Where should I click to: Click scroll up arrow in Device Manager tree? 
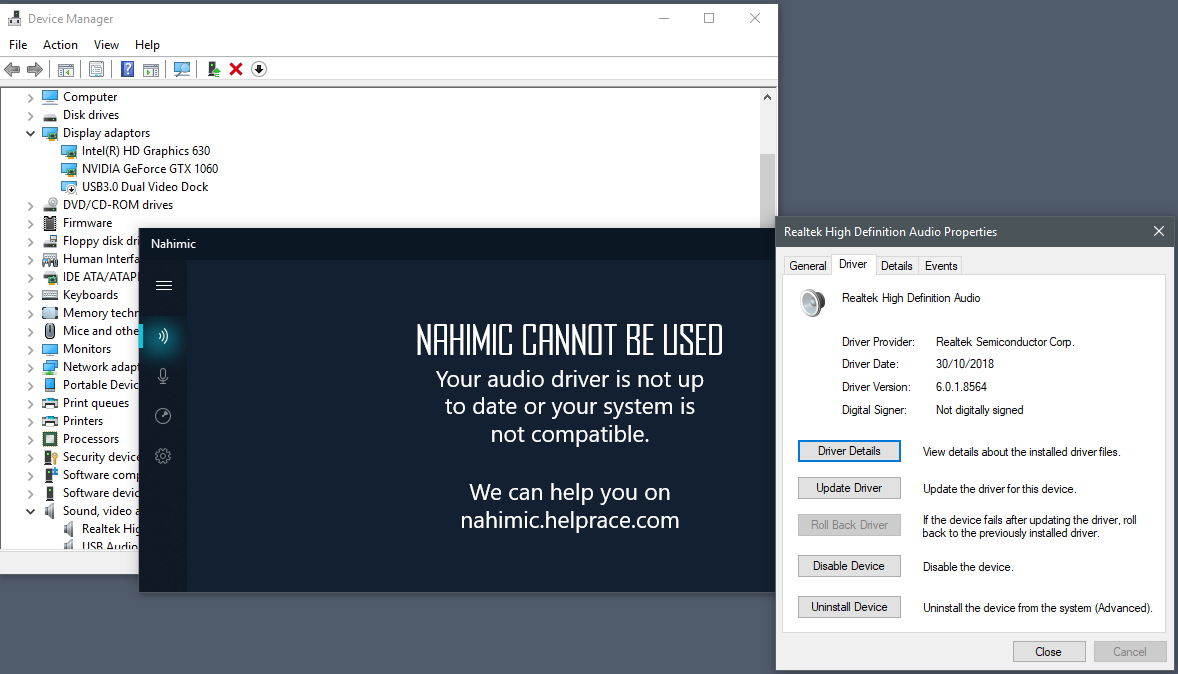(767, 97)
